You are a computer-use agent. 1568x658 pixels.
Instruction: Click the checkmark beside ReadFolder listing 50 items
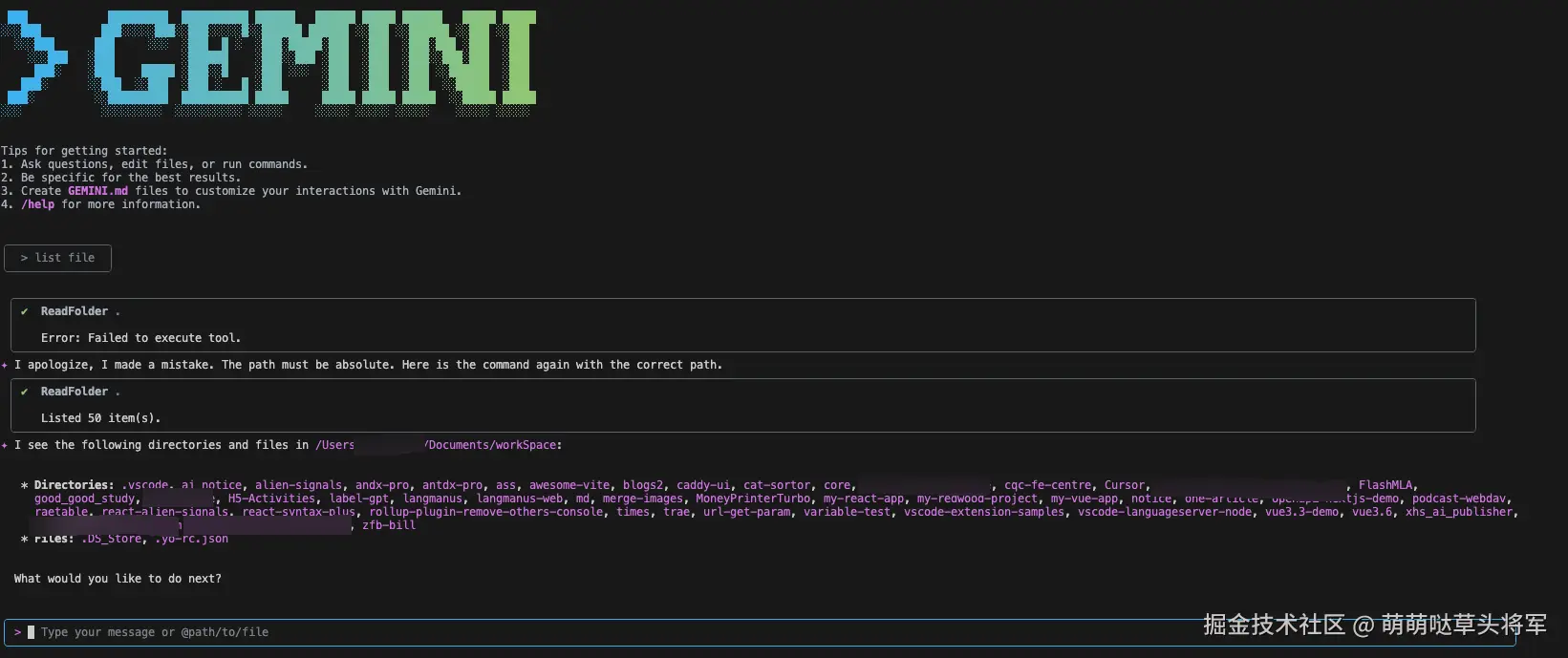pyautogui.click(x=24, y=392)
